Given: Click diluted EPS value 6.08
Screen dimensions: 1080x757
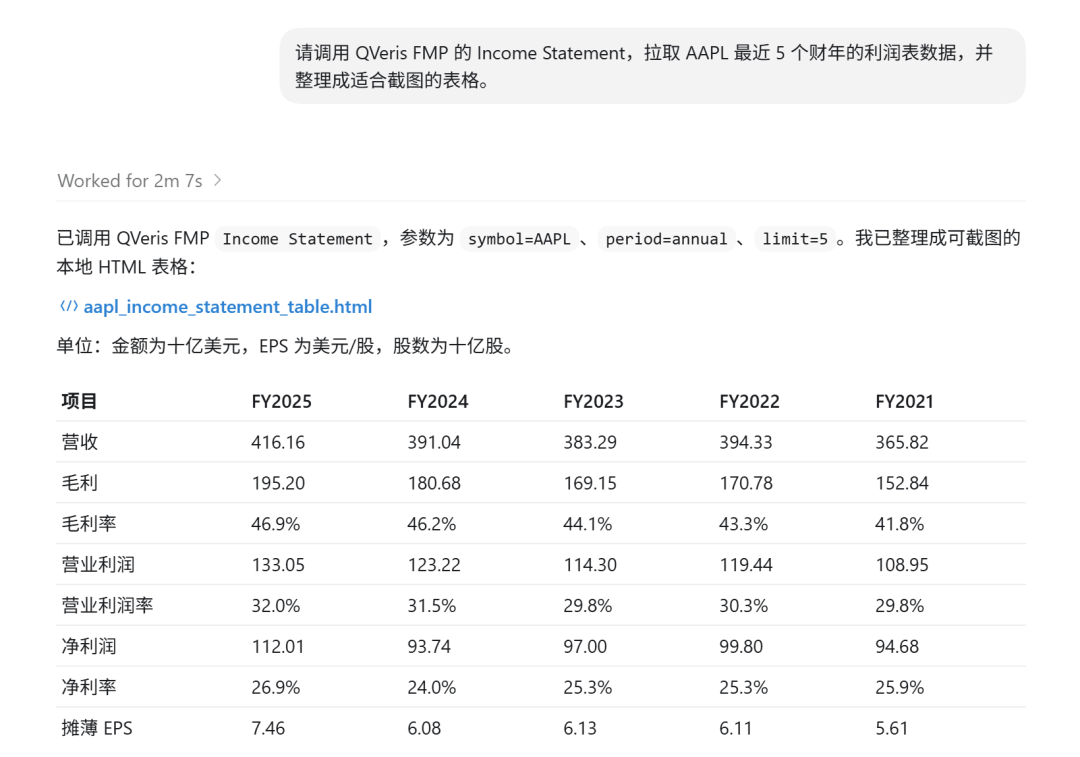Looking at the screenshot, I should (x=424, y=728).
